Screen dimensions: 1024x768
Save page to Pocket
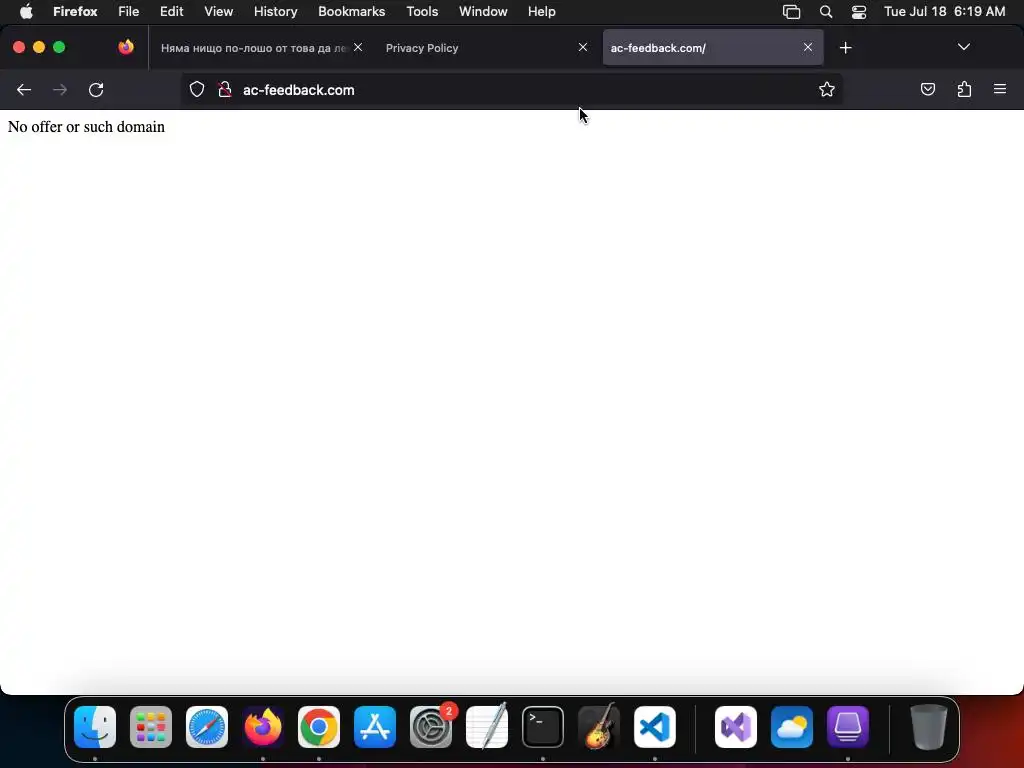tap(927, 89)
